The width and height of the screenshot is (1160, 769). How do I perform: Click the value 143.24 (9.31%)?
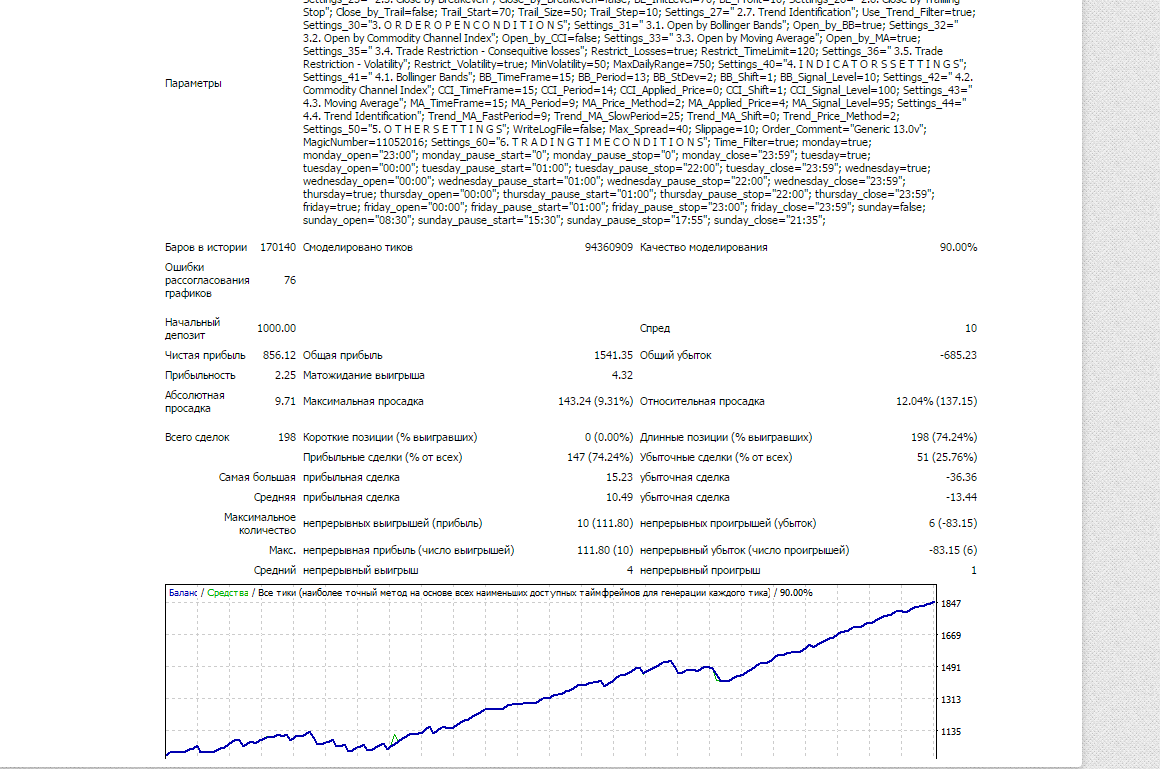[x=596, y=401]
